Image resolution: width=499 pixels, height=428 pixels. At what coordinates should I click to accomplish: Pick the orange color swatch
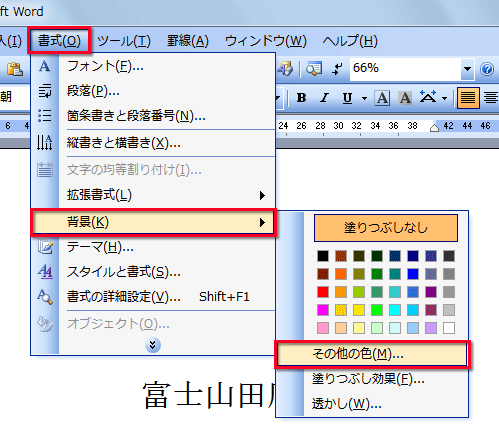(341, 274)
